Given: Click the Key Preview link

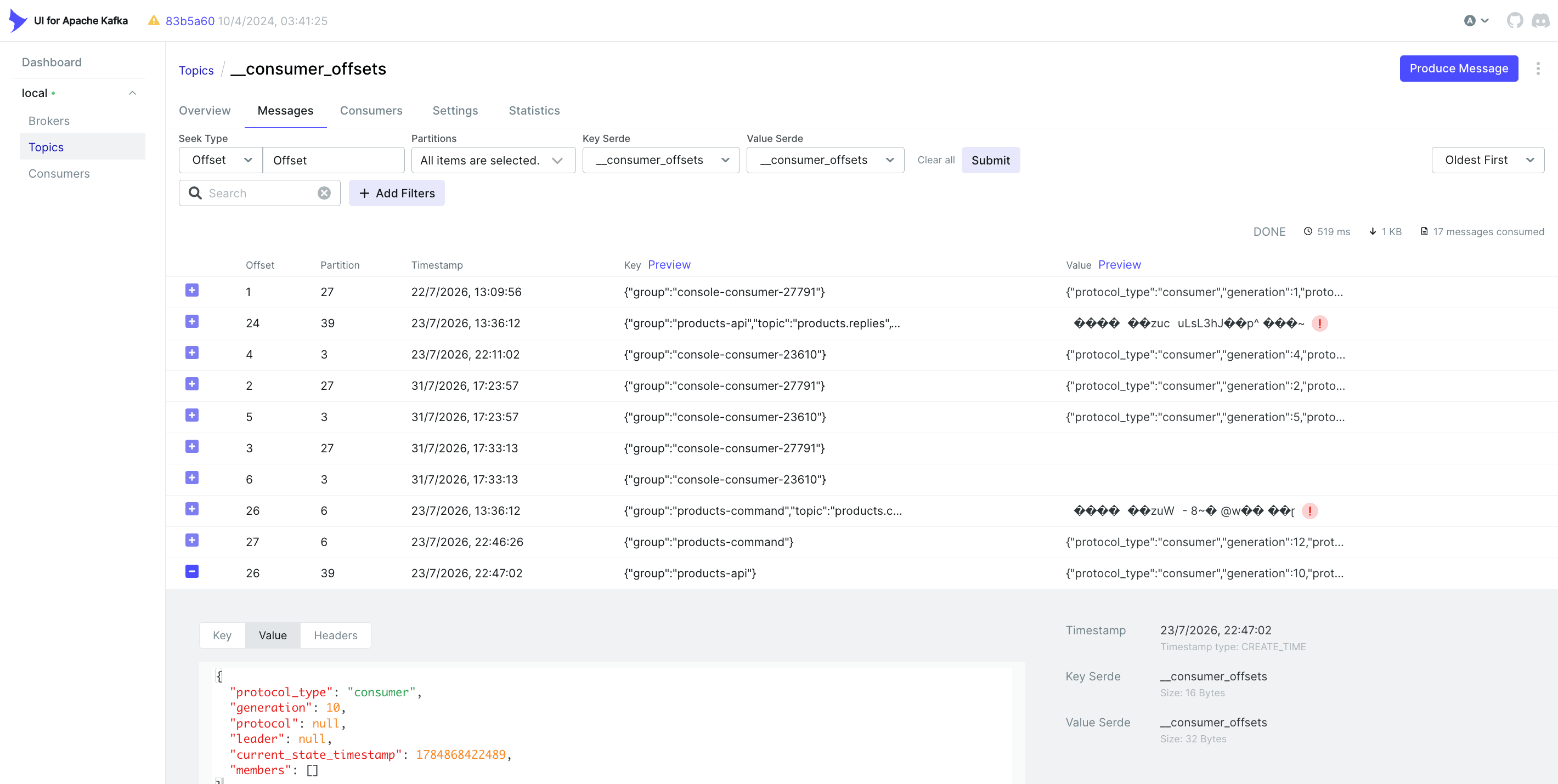Looking at the screenshot, I should pos(669,265).
